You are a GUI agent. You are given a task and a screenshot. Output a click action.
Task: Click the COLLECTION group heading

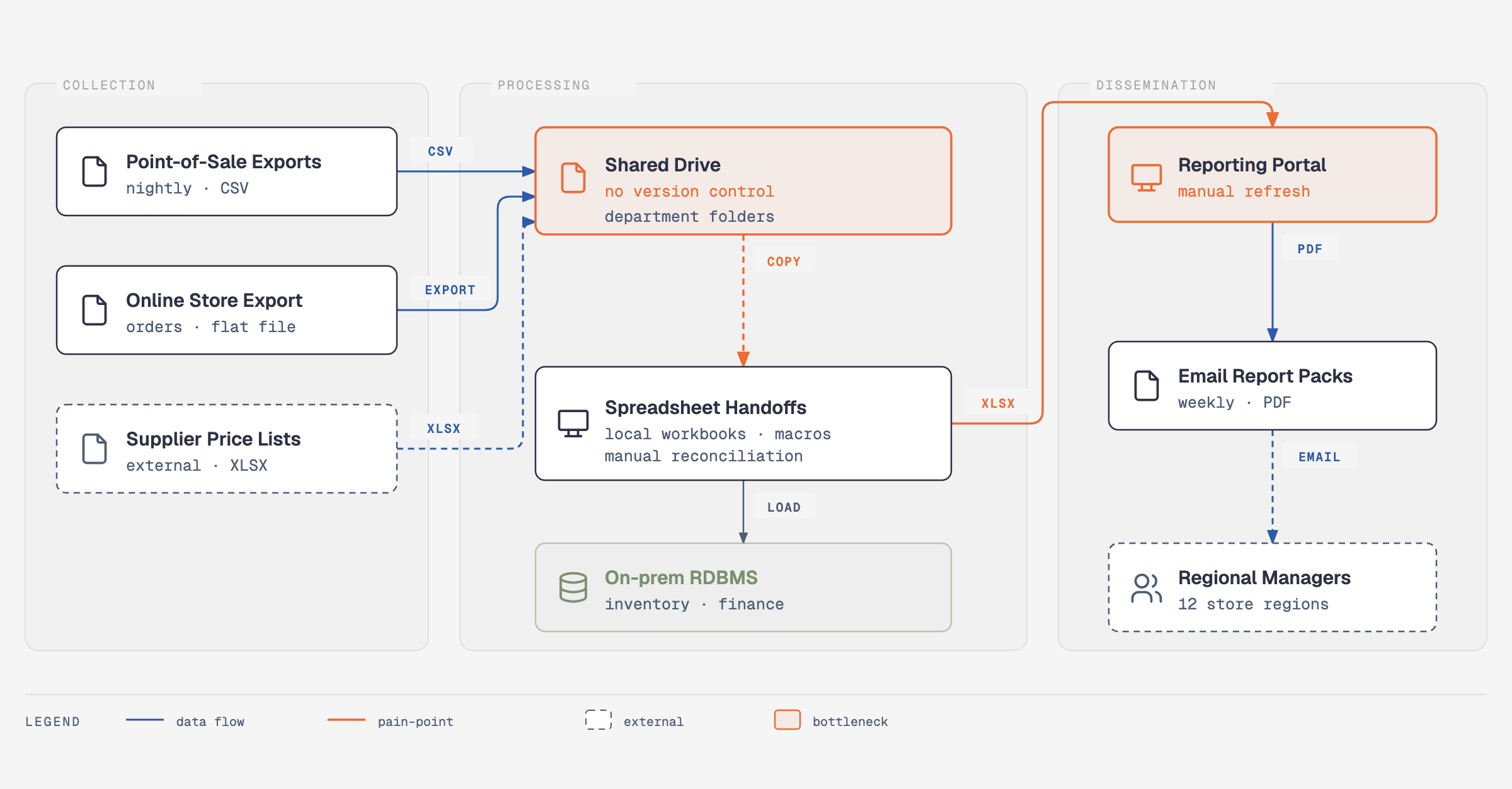click(109, 85)
